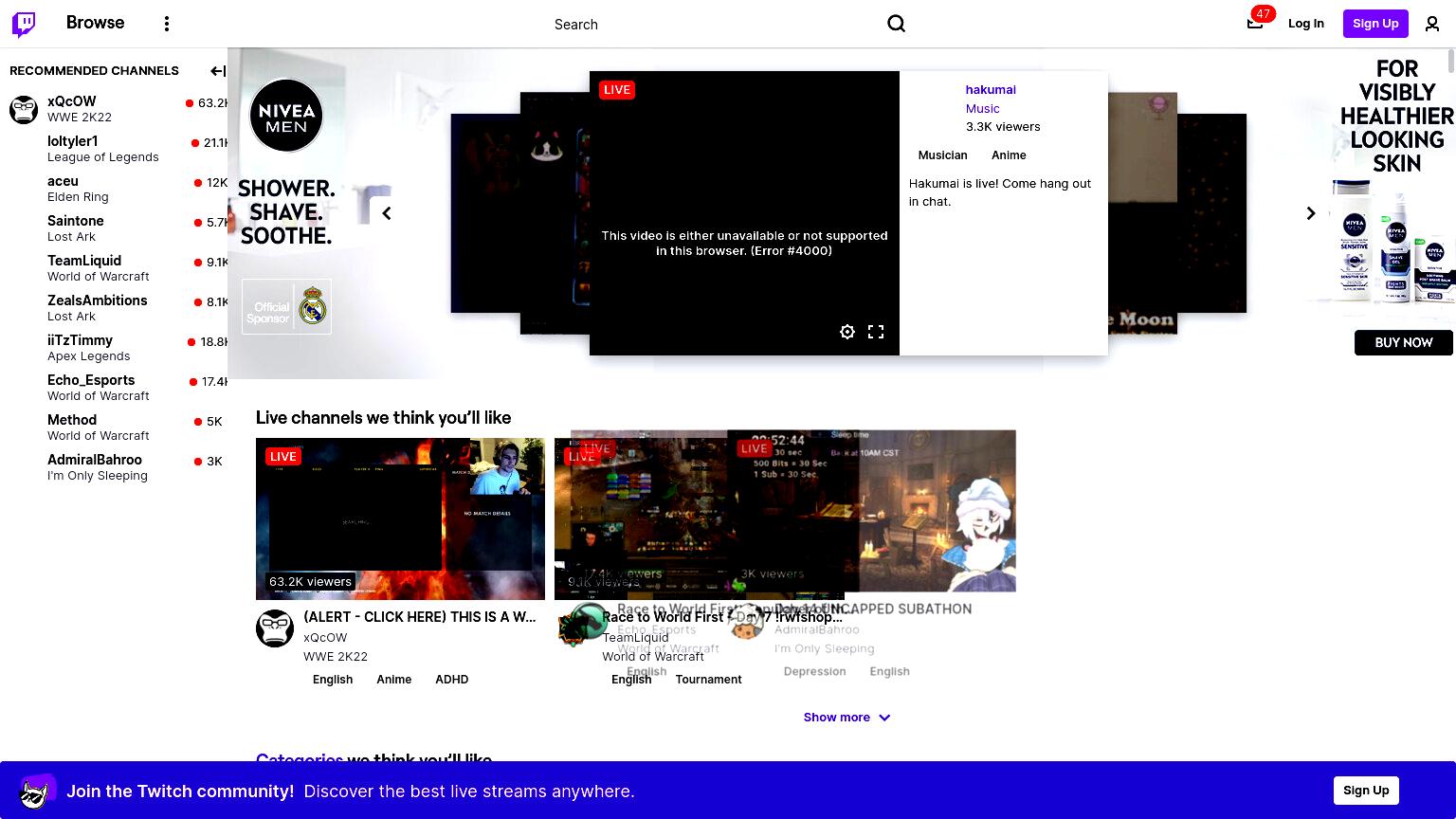Viewport: 1456px width, 819px height.
Task: Click the page vertical scrollbar
Action: coord(1450,61)
